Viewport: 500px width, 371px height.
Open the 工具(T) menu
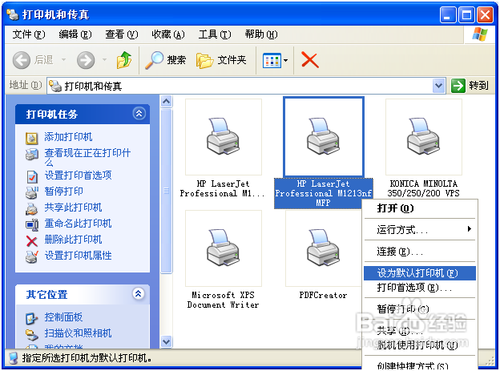215,34
